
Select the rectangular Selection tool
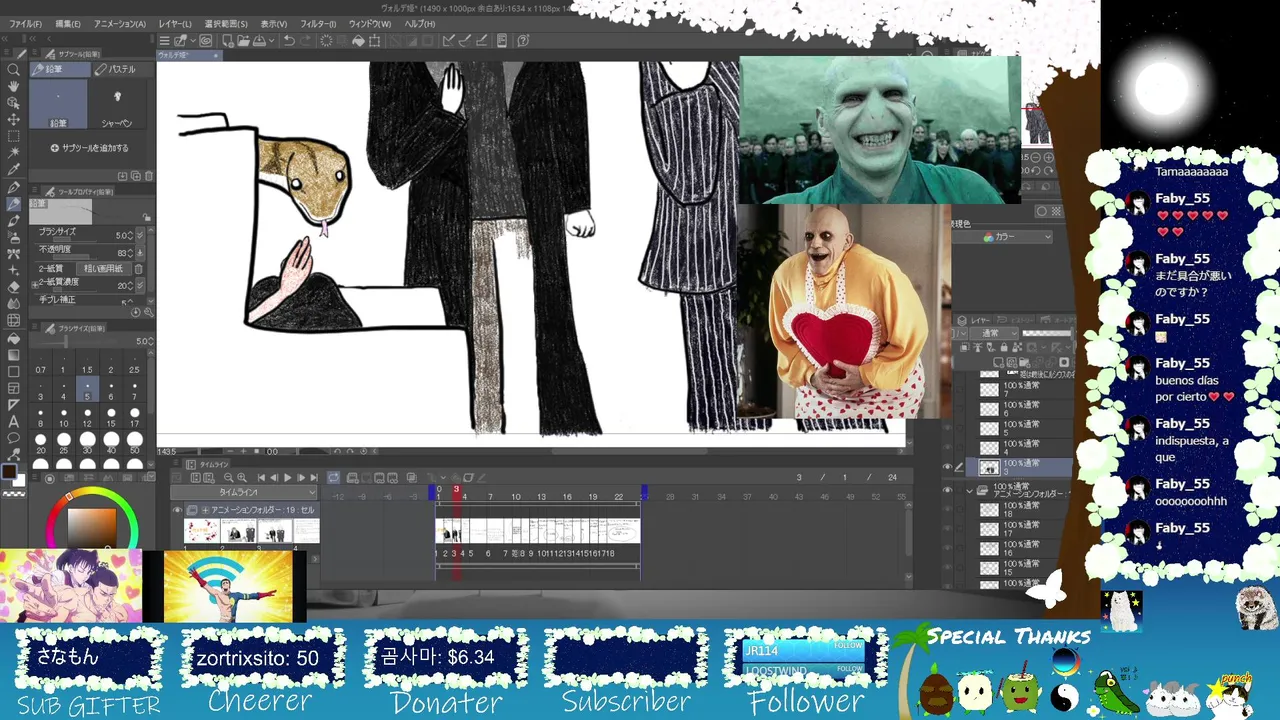tap(13, 137)
